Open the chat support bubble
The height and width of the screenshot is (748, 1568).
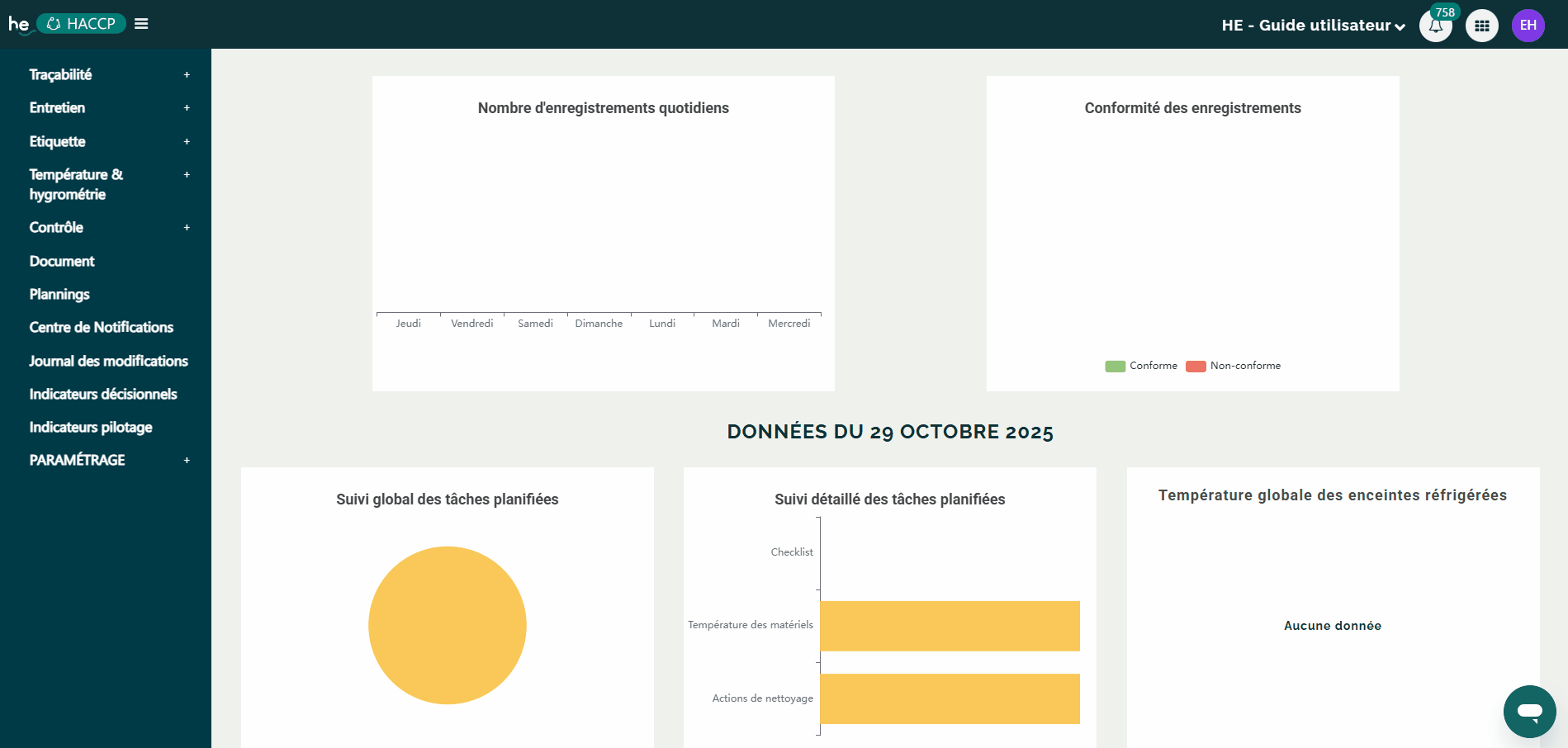[1529, 711]
